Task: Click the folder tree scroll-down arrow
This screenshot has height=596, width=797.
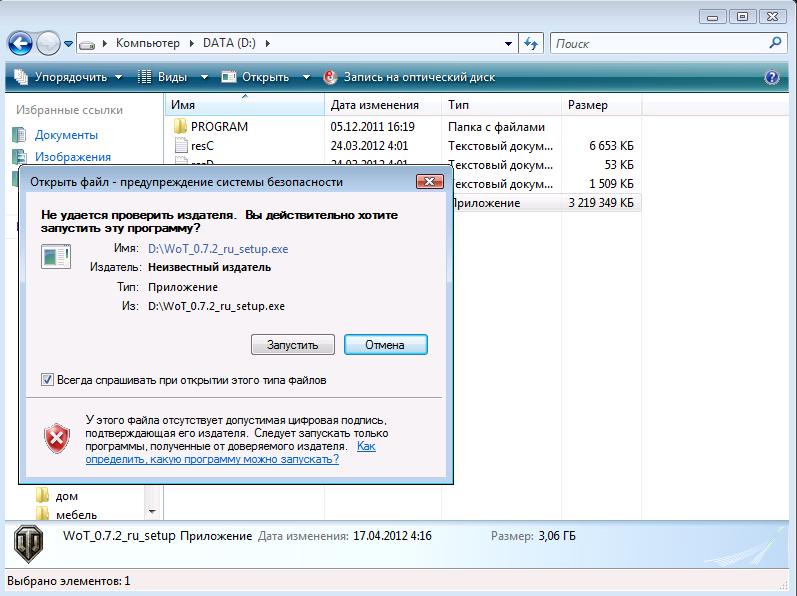Action: (152, 512)
